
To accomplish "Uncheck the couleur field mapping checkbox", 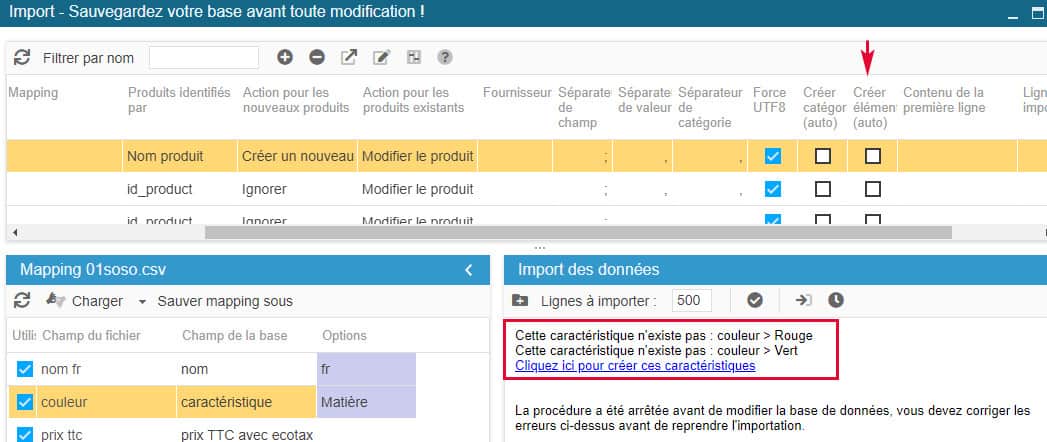I will (26, 403).
